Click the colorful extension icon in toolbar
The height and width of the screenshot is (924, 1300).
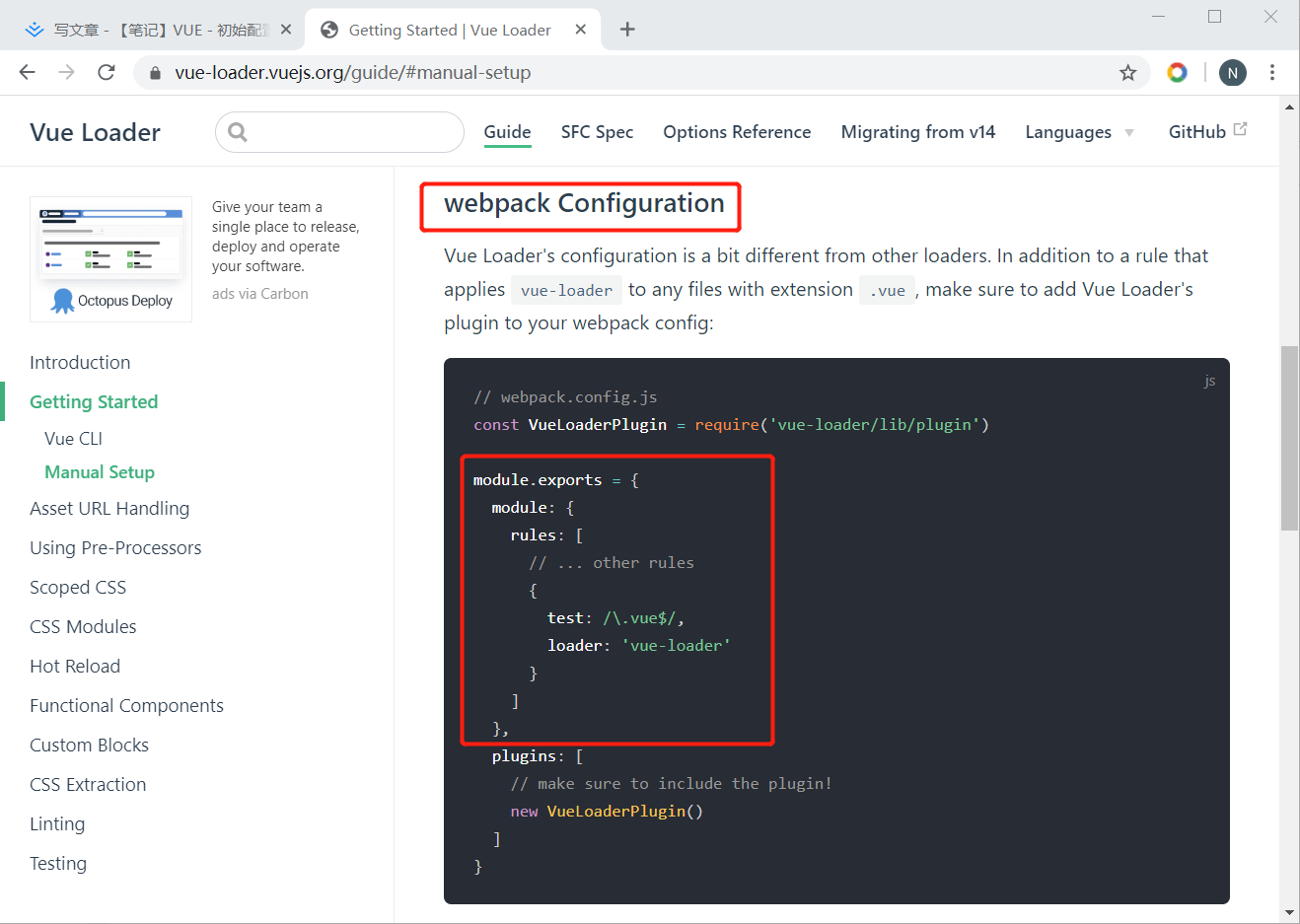point(1177,72)
